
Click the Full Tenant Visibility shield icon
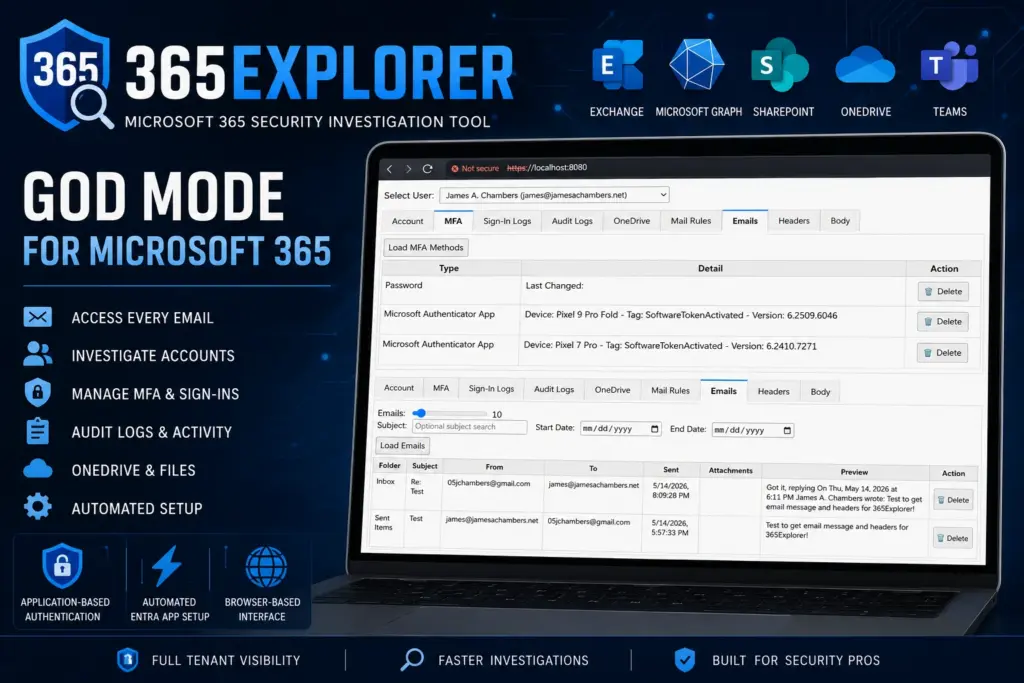(127, 660)
